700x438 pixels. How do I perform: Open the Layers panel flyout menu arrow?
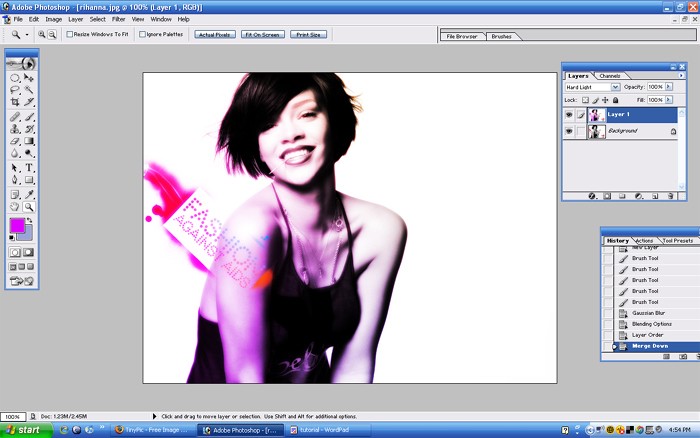pyautogui.click(x=681, y=76)
